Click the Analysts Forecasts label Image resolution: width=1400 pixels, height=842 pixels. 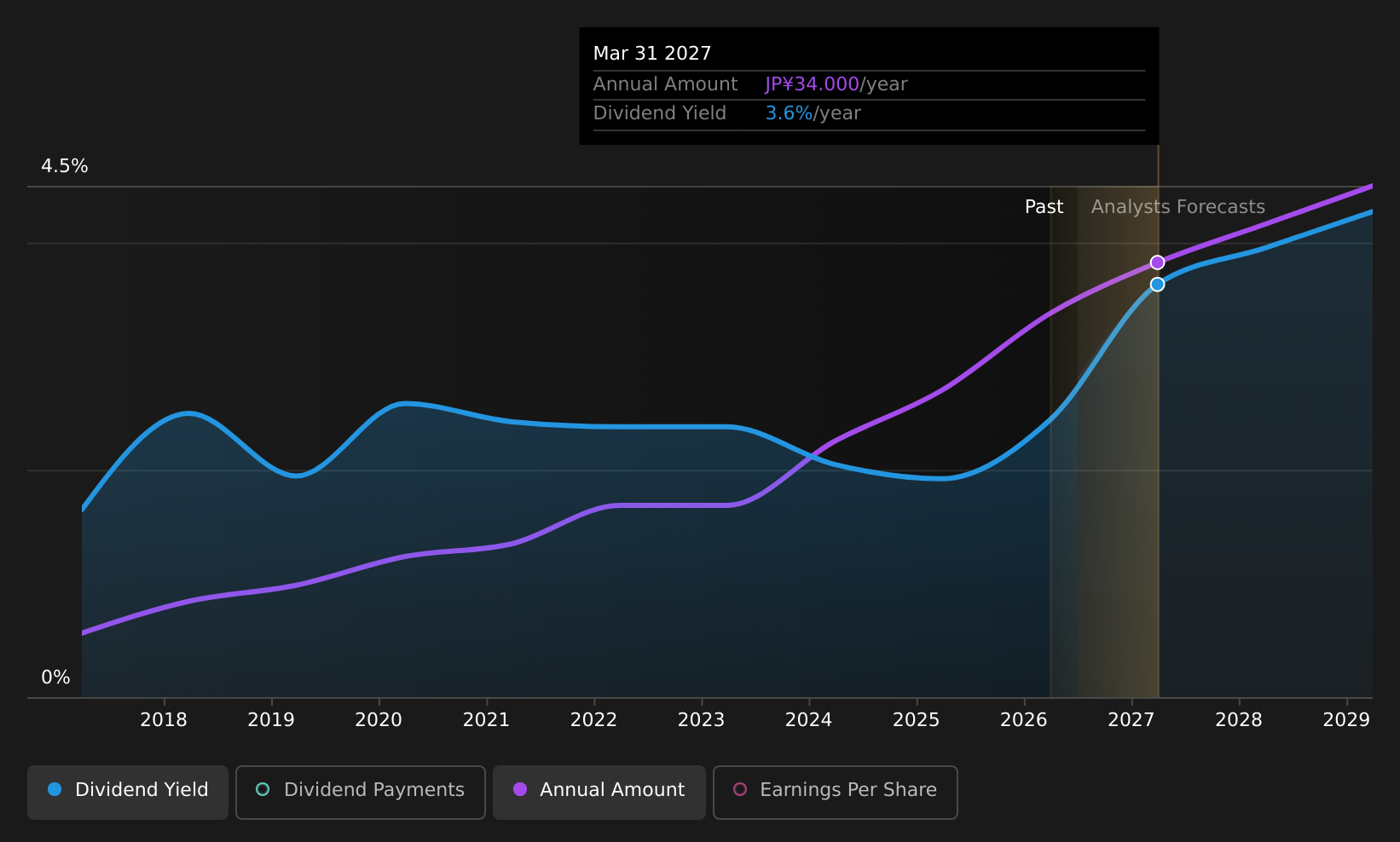coord(1178,207)
